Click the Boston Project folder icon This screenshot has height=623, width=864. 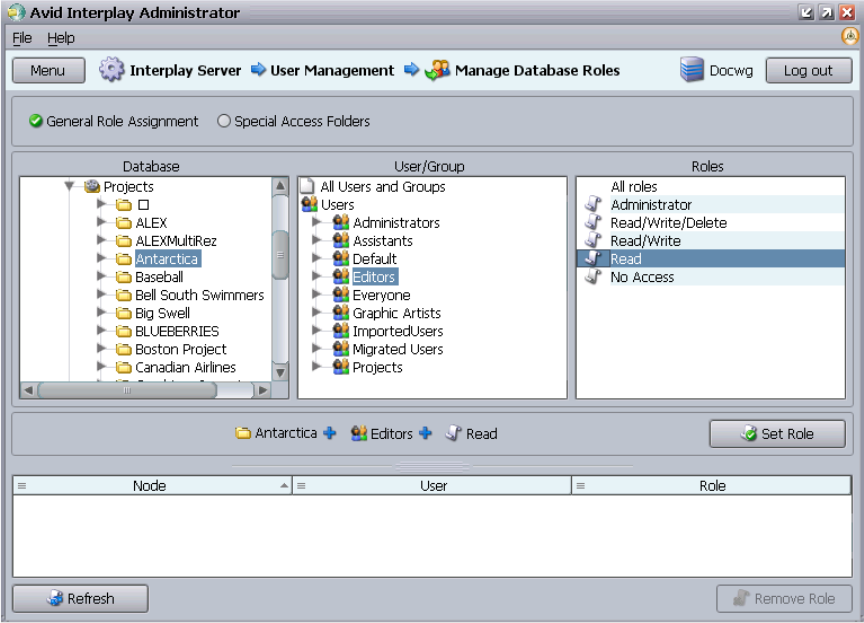[124, 349]
